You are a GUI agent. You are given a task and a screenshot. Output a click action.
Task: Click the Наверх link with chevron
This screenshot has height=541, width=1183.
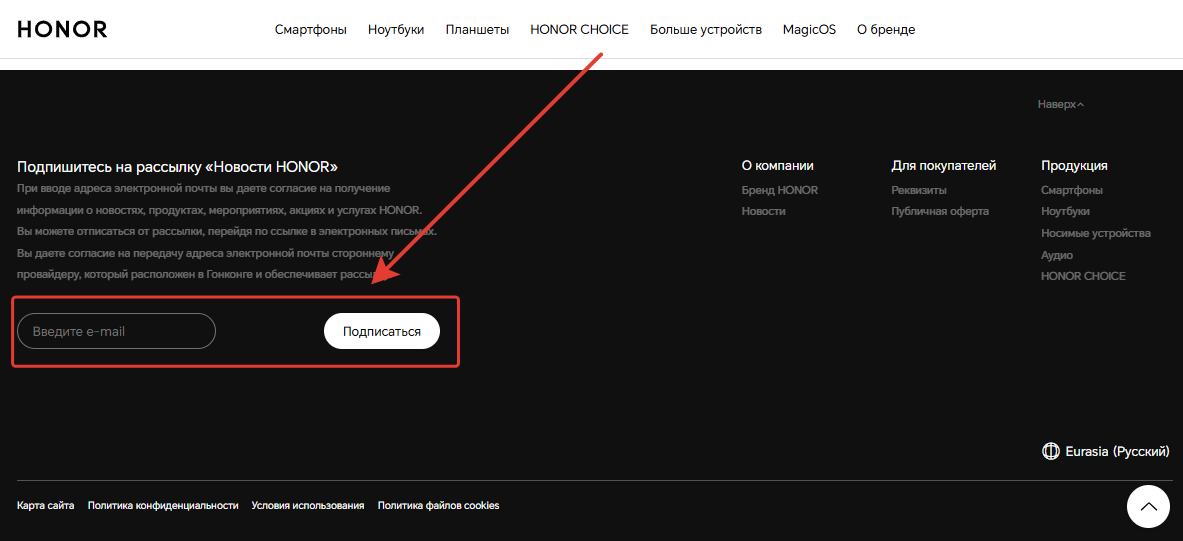pos(1061,104)
